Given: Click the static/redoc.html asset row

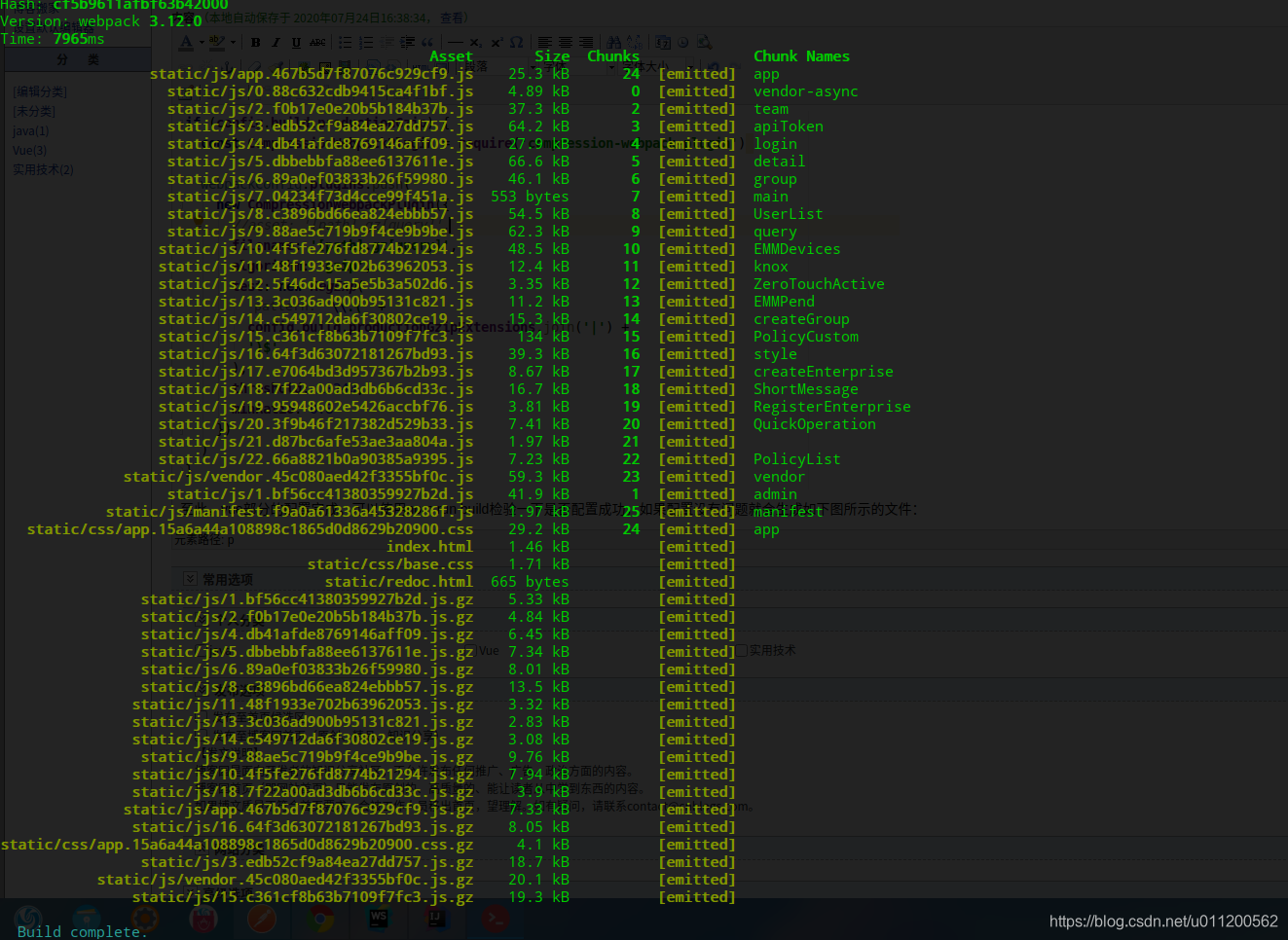Looking at the screenshot, I should point(399,582).
